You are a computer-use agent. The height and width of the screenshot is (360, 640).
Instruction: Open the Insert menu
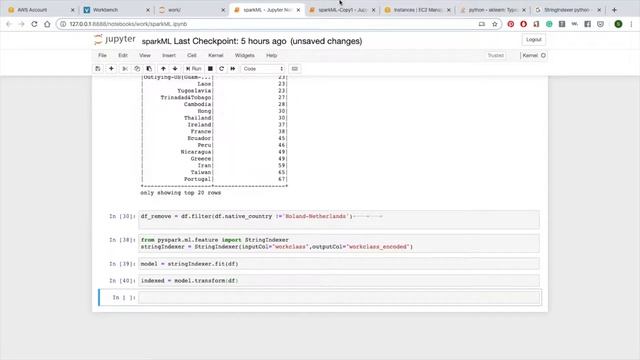169,56
